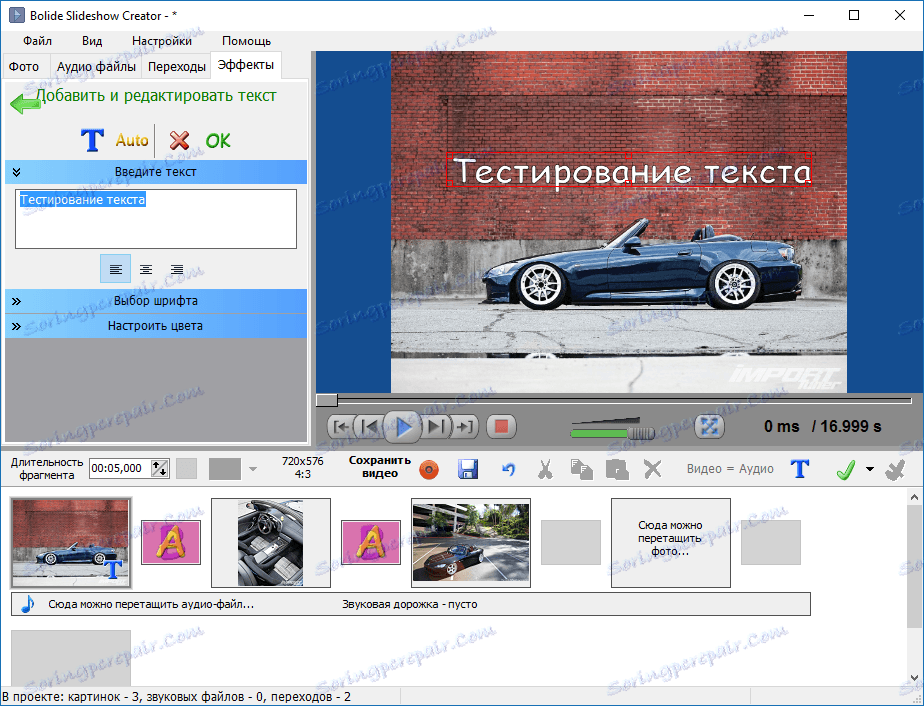Click the blue undo arrow in toolbar
924x706 pixels.
click(508, 469)
